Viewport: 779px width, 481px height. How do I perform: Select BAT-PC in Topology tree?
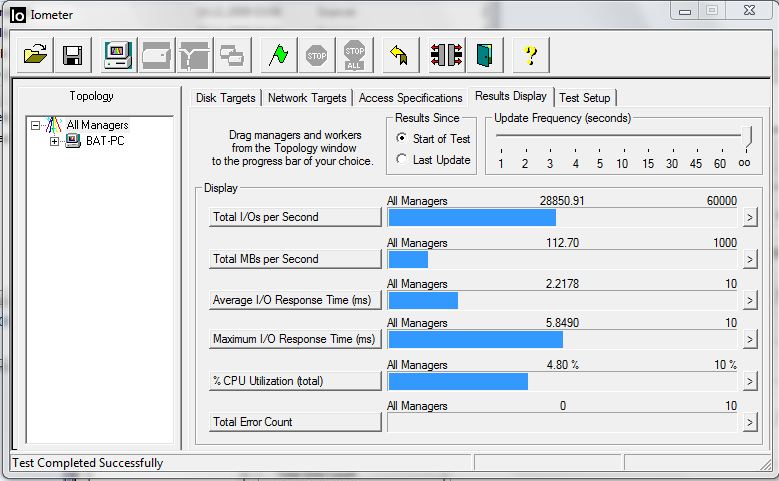pos(105,141)
